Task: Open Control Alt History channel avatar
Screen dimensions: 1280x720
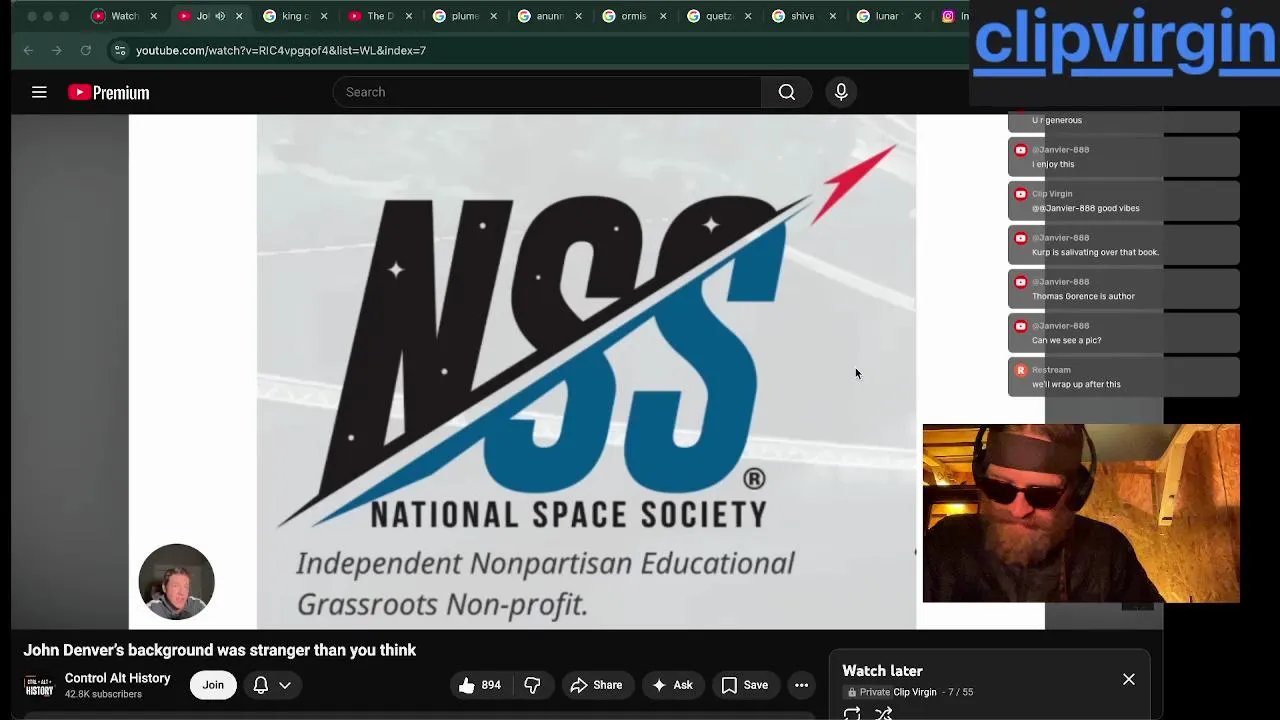Action: [39, 686]
